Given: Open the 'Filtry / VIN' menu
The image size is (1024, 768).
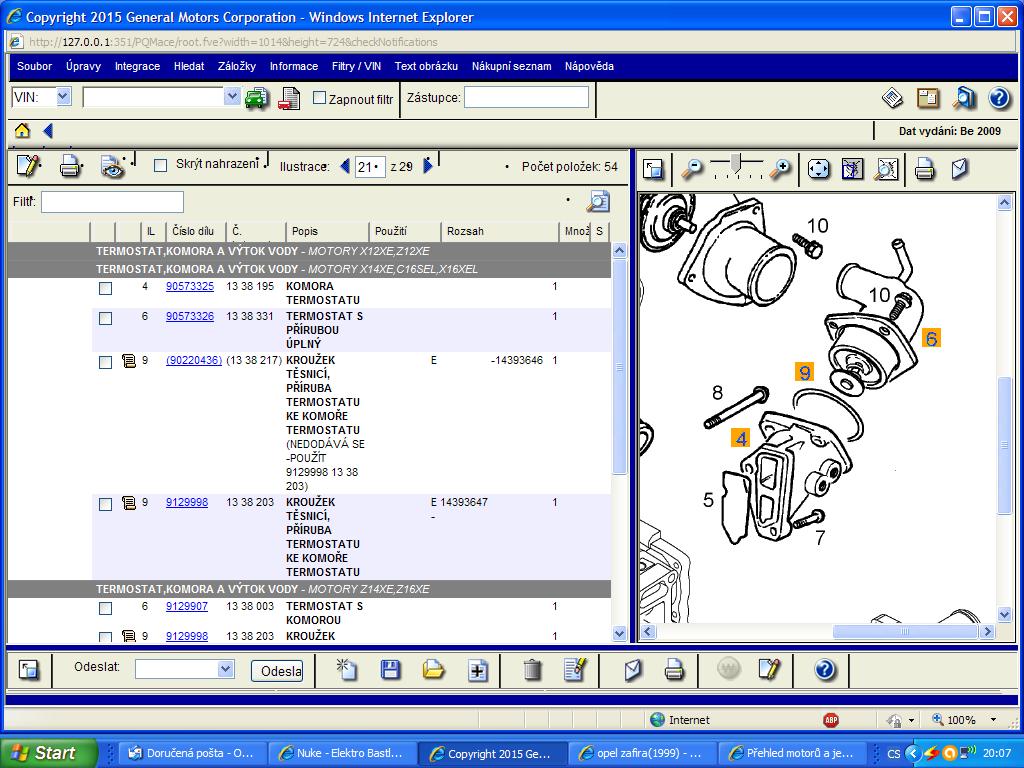Looking at the screenshot, I should [x=356, y=66].
